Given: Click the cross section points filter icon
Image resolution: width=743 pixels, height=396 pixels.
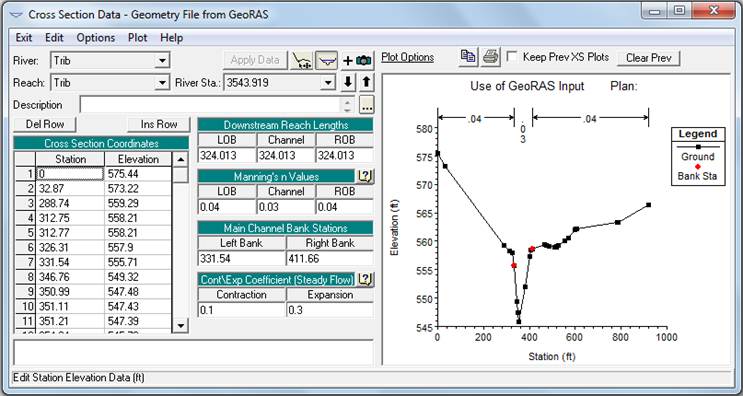Looking at the screenshot, I should pyautogui.click(x=302, y=61).
